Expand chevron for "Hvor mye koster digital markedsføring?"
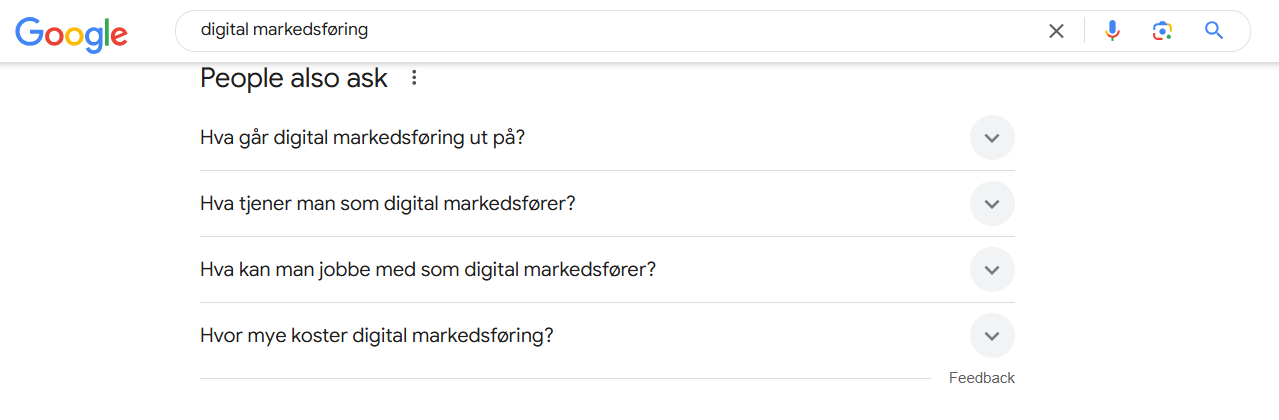 click(992, 336)
